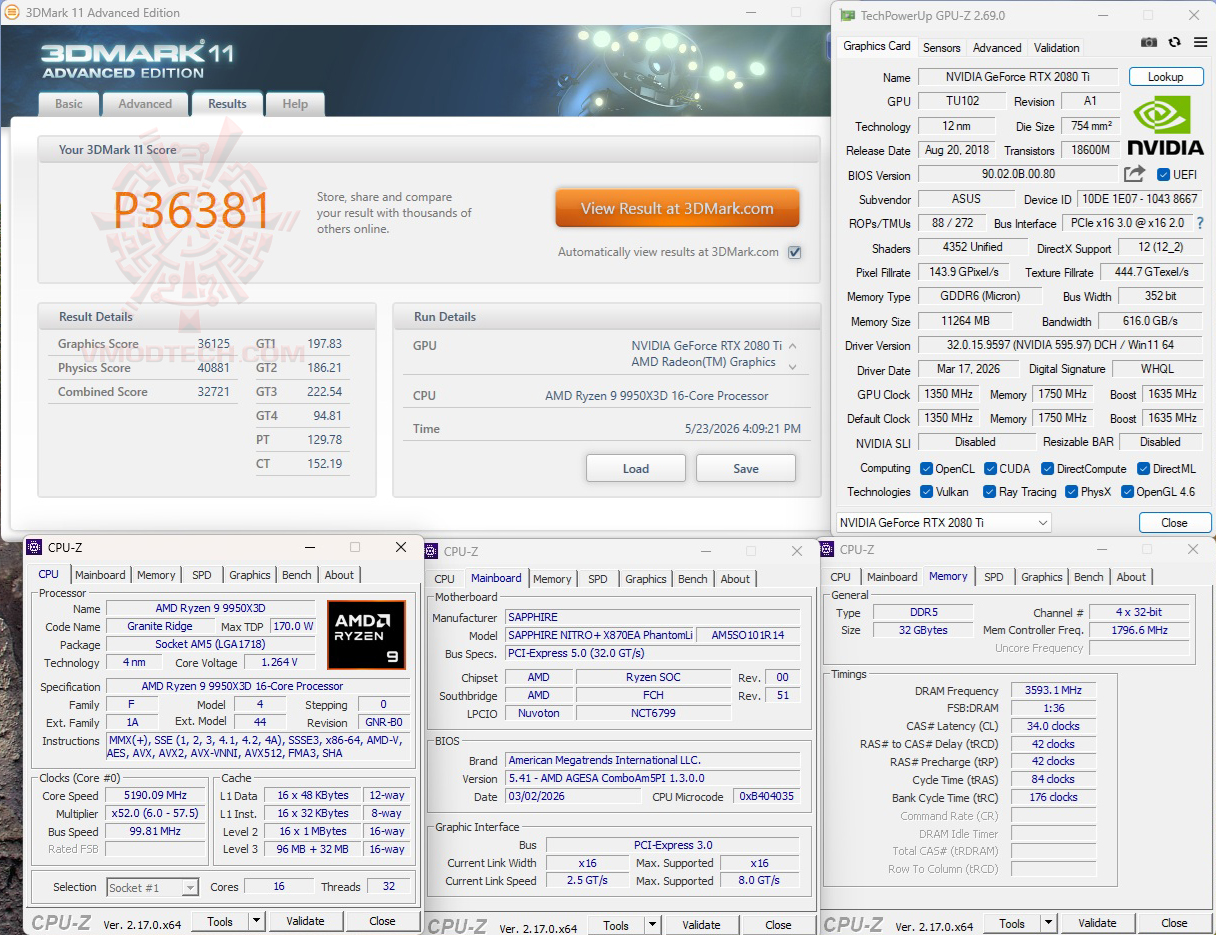The image size is (1216, 935).
Task: Open Tools dropdown arrow in Mainboard window
Action: tap(651, 925)
